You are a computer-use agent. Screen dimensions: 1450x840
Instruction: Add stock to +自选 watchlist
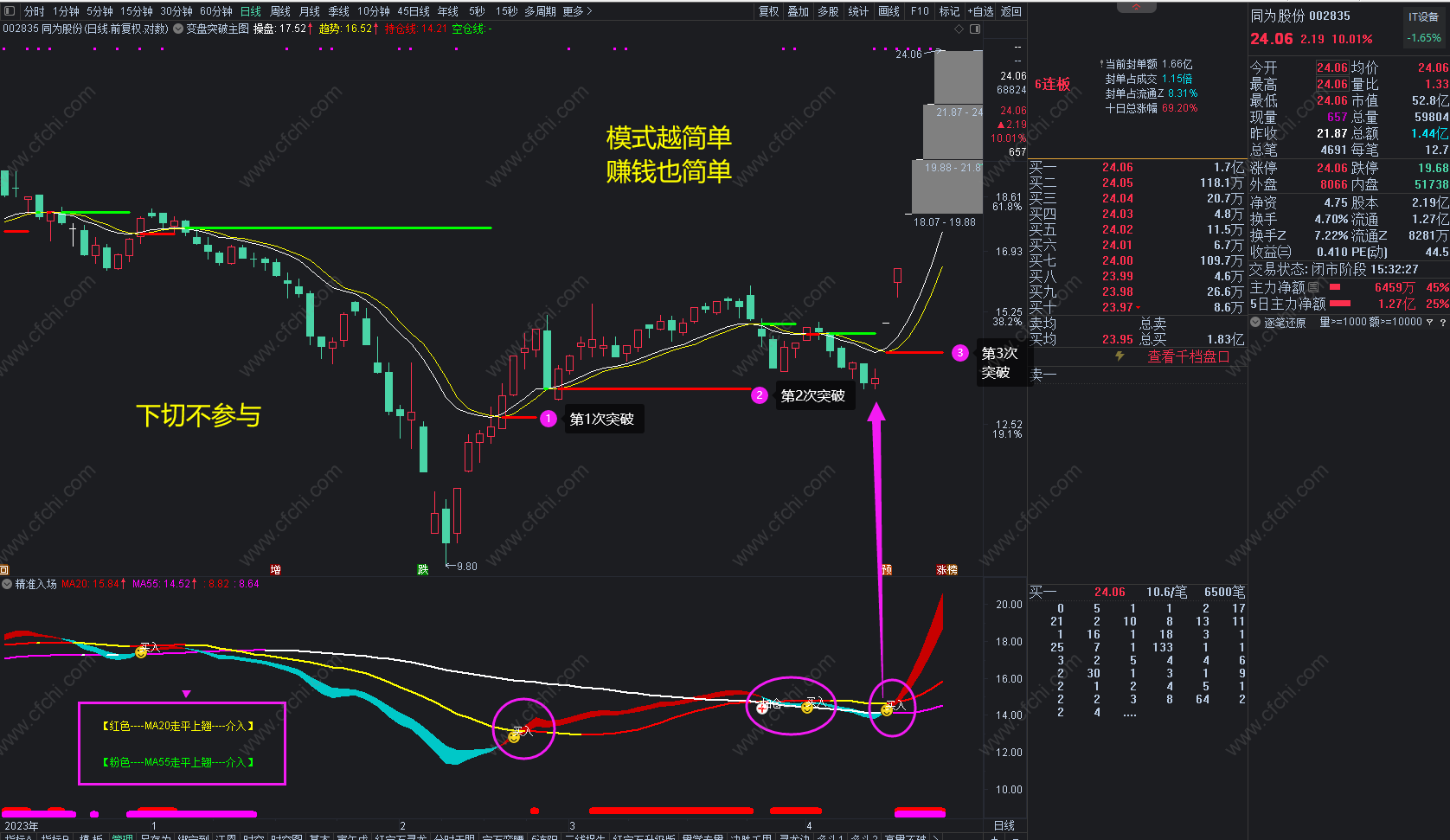(981, 11)
